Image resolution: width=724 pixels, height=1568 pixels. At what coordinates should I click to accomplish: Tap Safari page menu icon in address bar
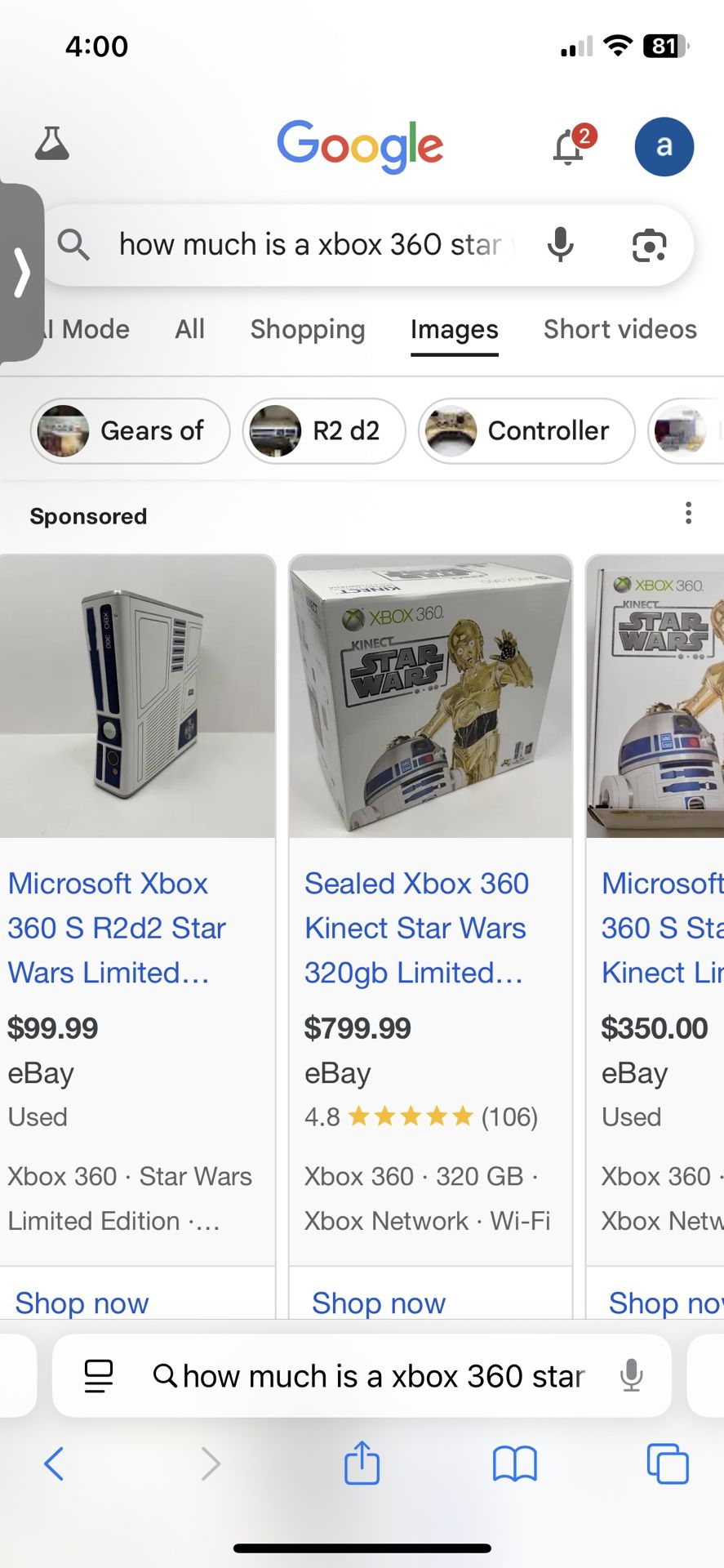click(x=99, y=1376)
